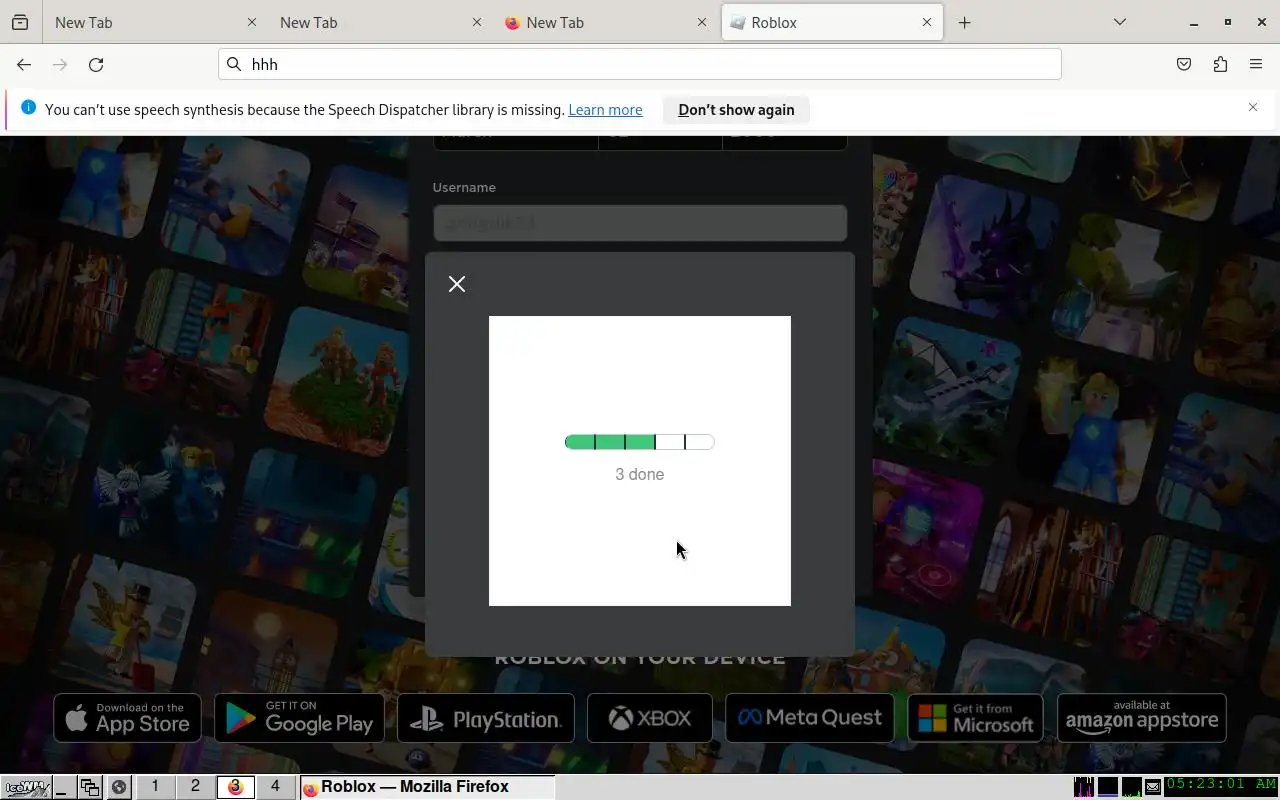The width and height of the screenshot is (1280, 800).
Task: Launch the web browser globe taskbar icon
Action: pos(119,787)
